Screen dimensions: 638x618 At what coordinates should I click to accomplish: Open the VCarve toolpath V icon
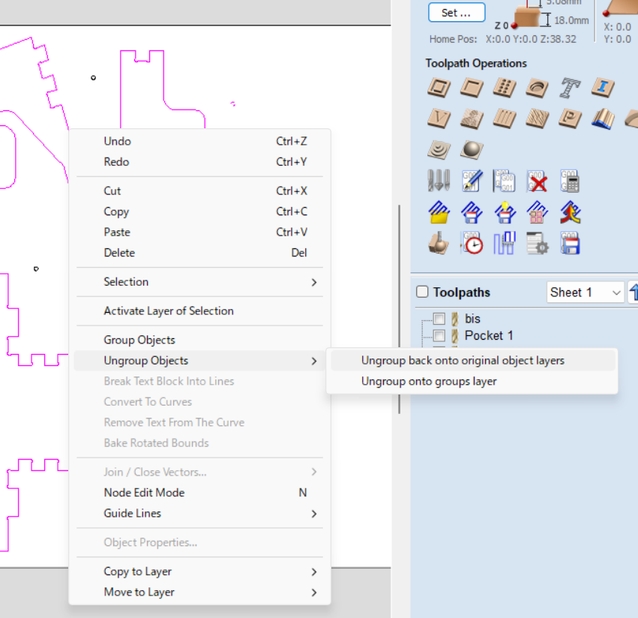coord(439,118)
